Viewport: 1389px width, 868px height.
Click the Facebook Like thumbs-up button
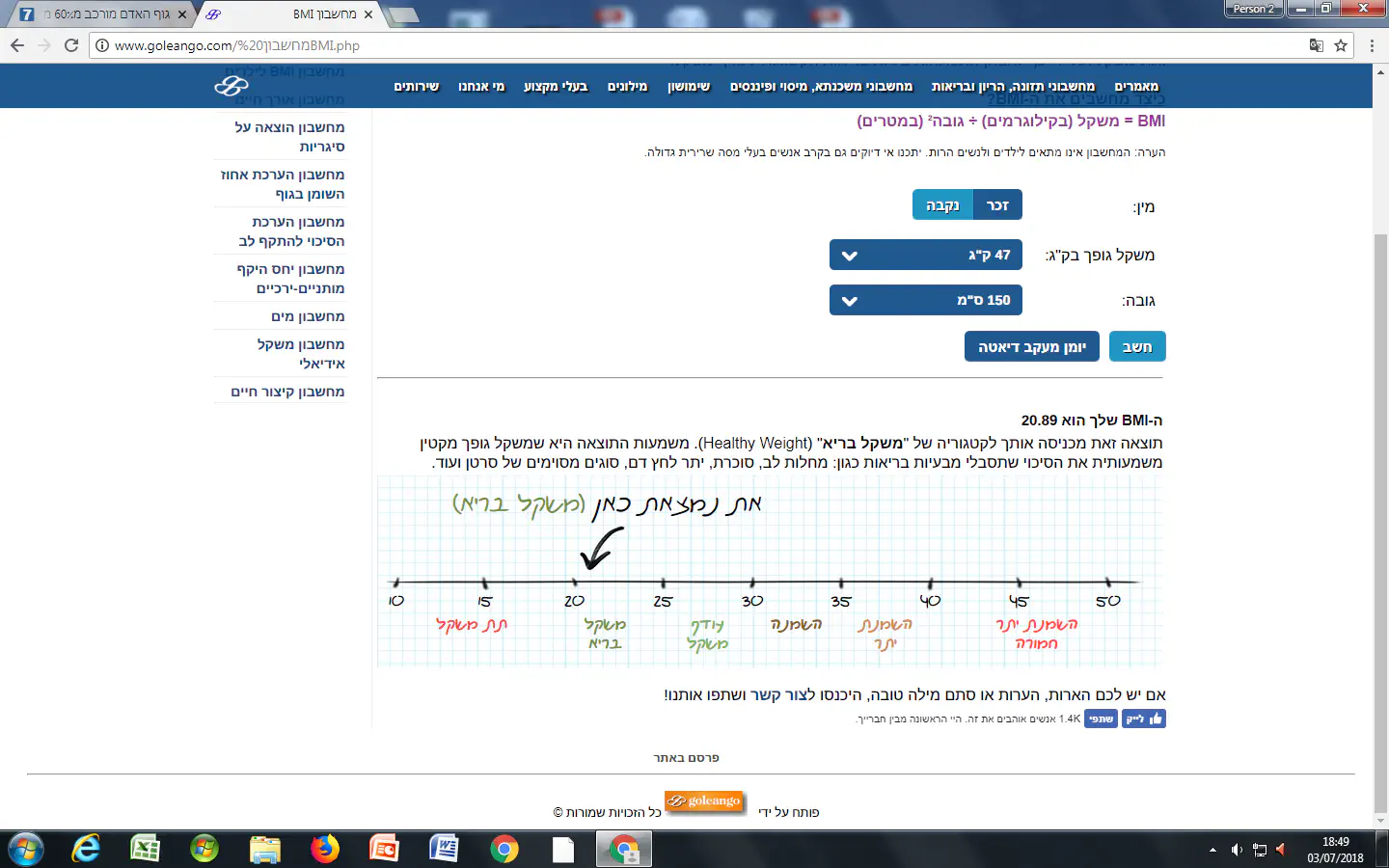pos(1144,719)
